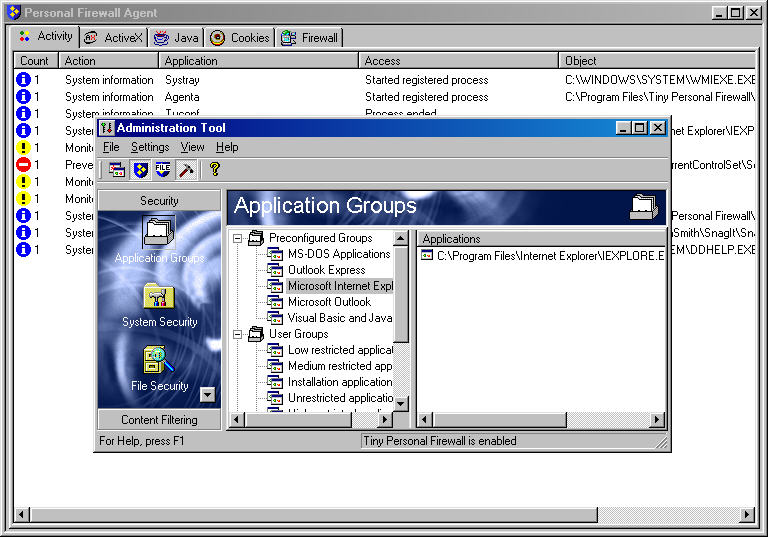Viewport: 768px width, 537px height.
Task: Click the Content Filtering button
Action: pyautogui.click(x=159, y=420)
